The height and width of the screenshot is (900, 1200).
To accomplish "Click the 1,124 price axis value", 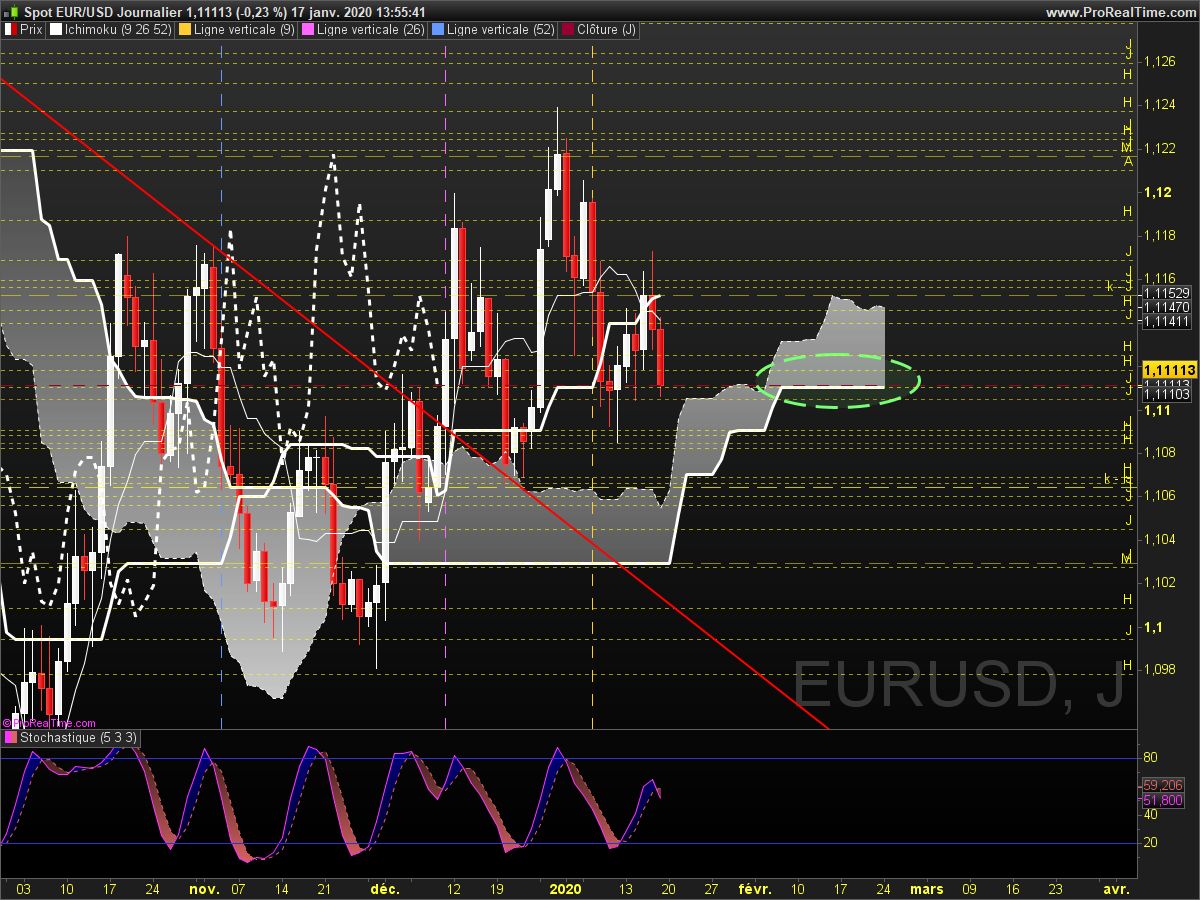I will pyautogui.click(x=1160, y=105).
